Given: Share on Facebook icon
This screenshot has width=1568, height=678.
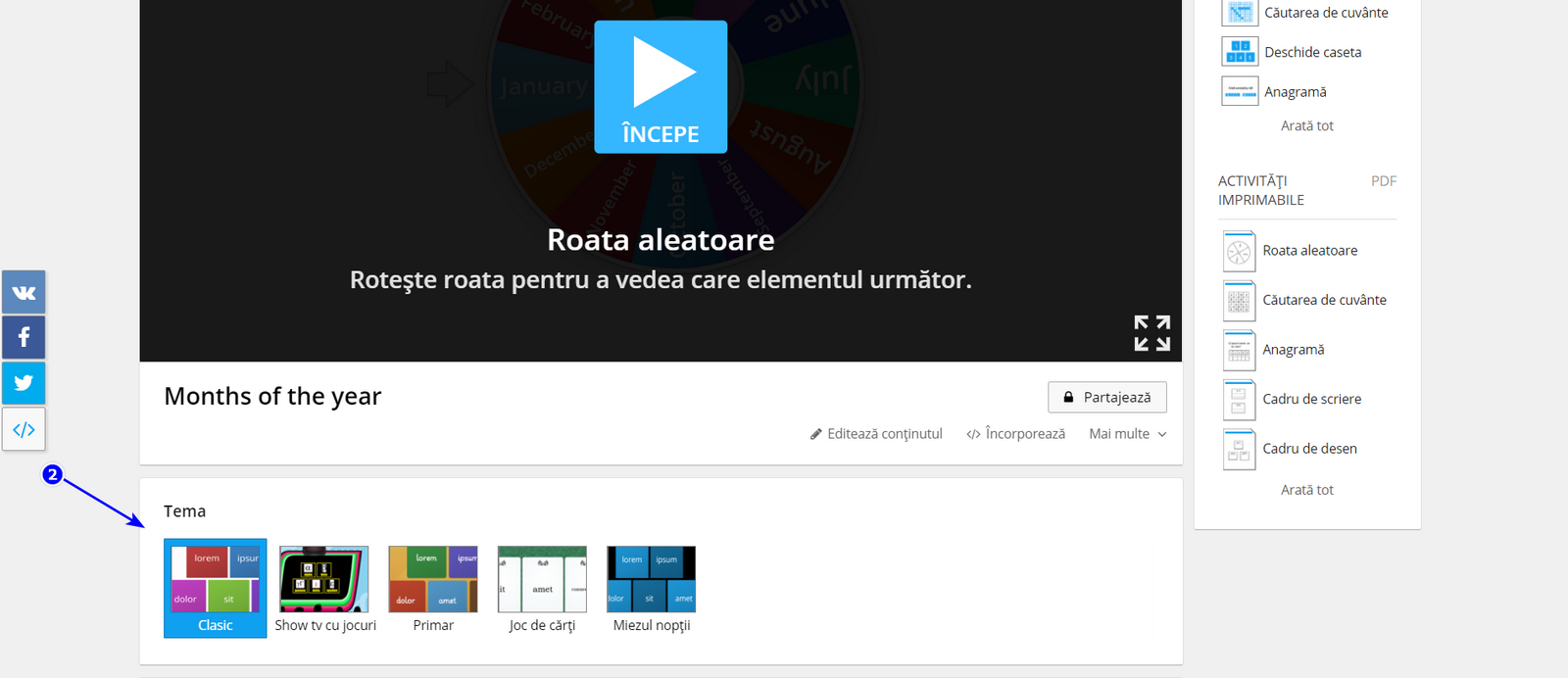Looking at the screenshot, I should click(24, 337).
